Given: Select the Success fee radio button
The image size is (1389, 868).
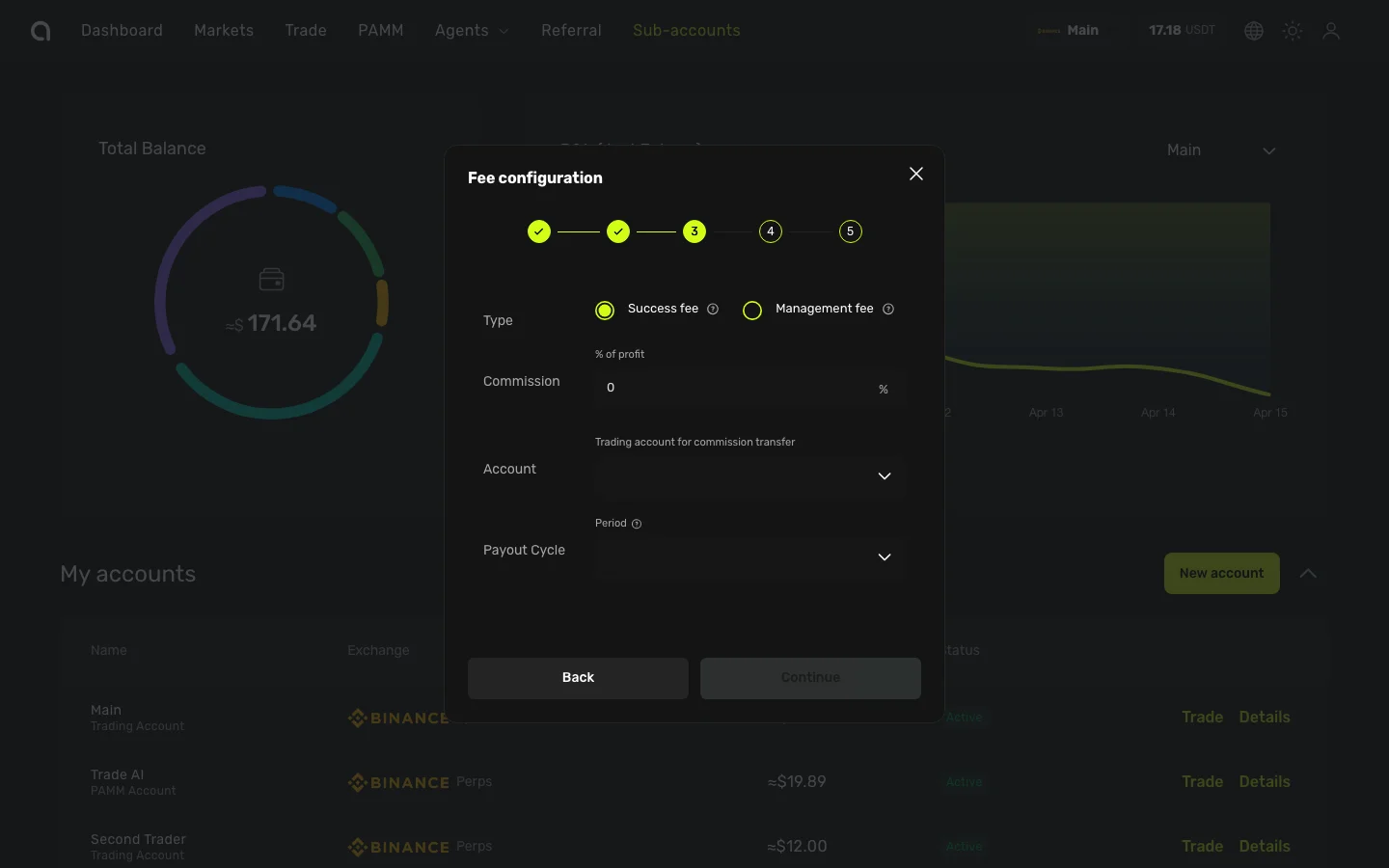Looking at the screenshot, I should click(605, 311).
